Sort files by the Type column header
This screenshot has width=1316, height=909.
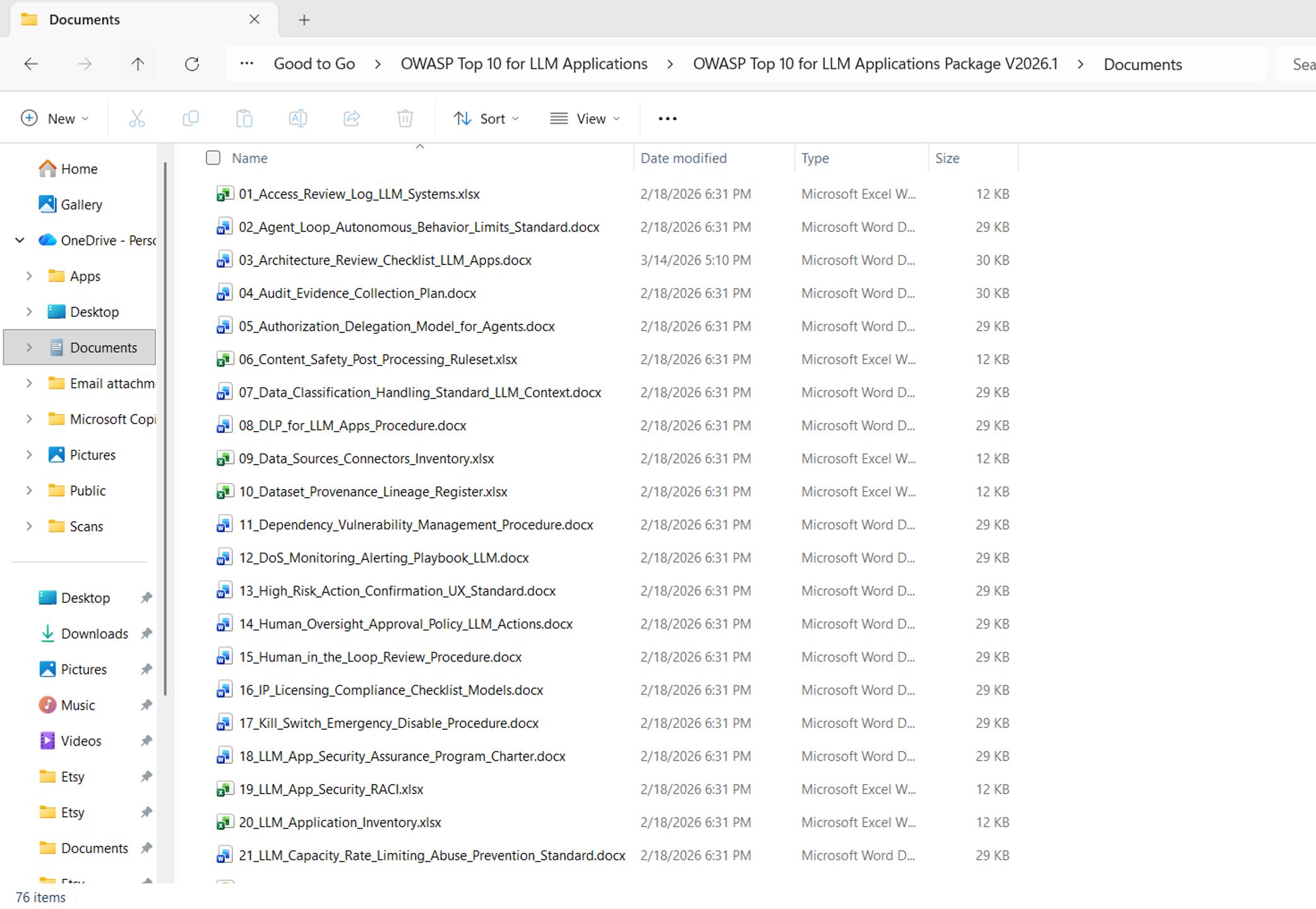coord(815,158)
